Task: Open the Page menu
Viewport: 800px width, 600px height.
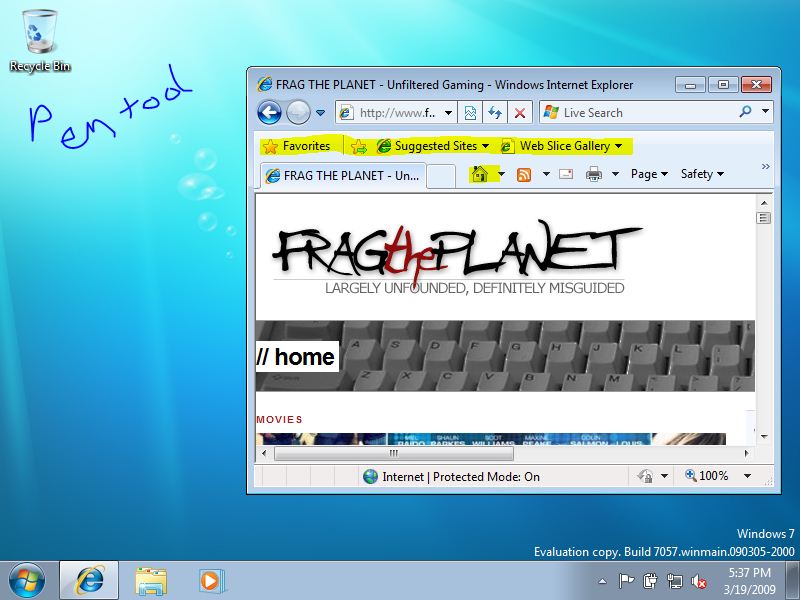Action: point(649,174)
